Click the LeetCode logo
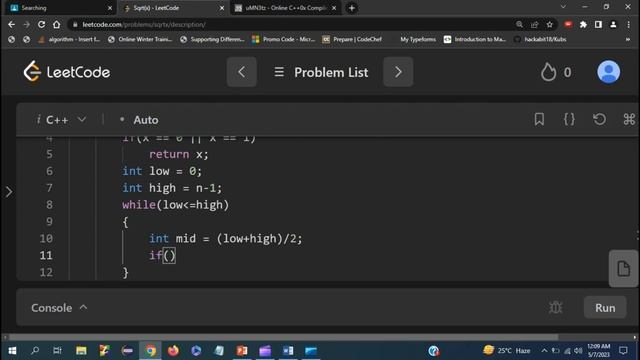The image size is (640, 360). [67, 72]
